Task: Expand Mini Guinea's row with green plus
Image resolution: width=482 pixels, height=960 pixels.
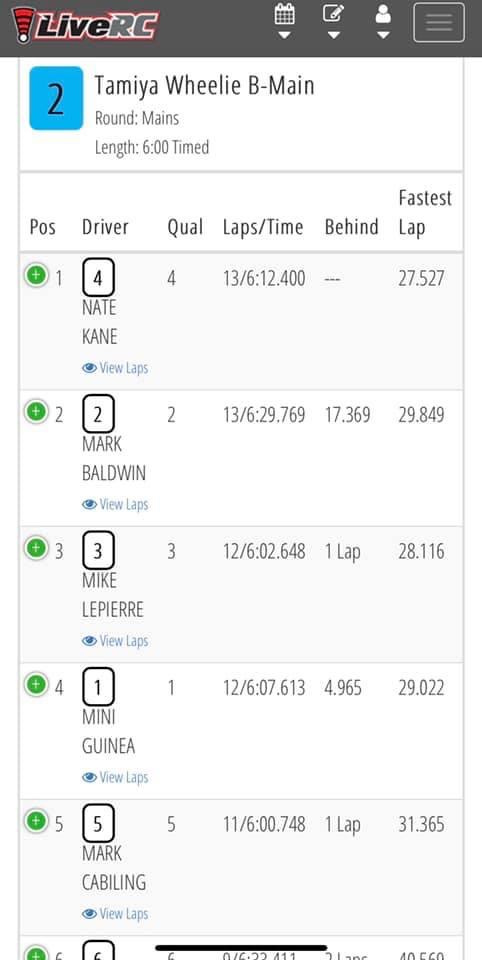Action: tap(36, 684)
